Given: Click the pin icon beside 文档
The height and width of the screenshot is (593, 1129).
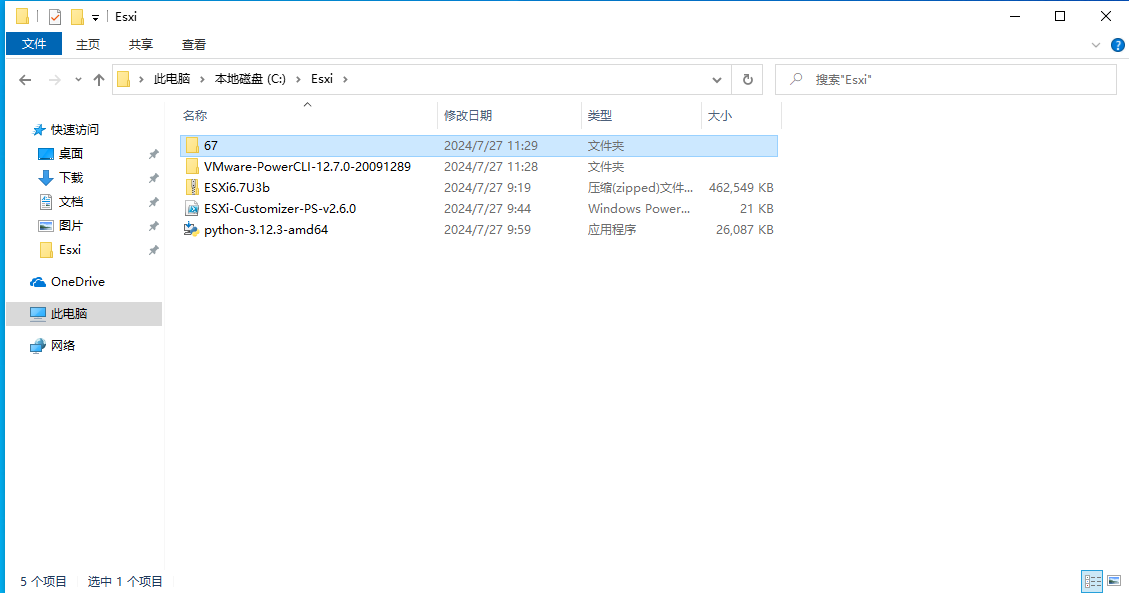Looking at the screenshot, I should (x=153, y=202).
